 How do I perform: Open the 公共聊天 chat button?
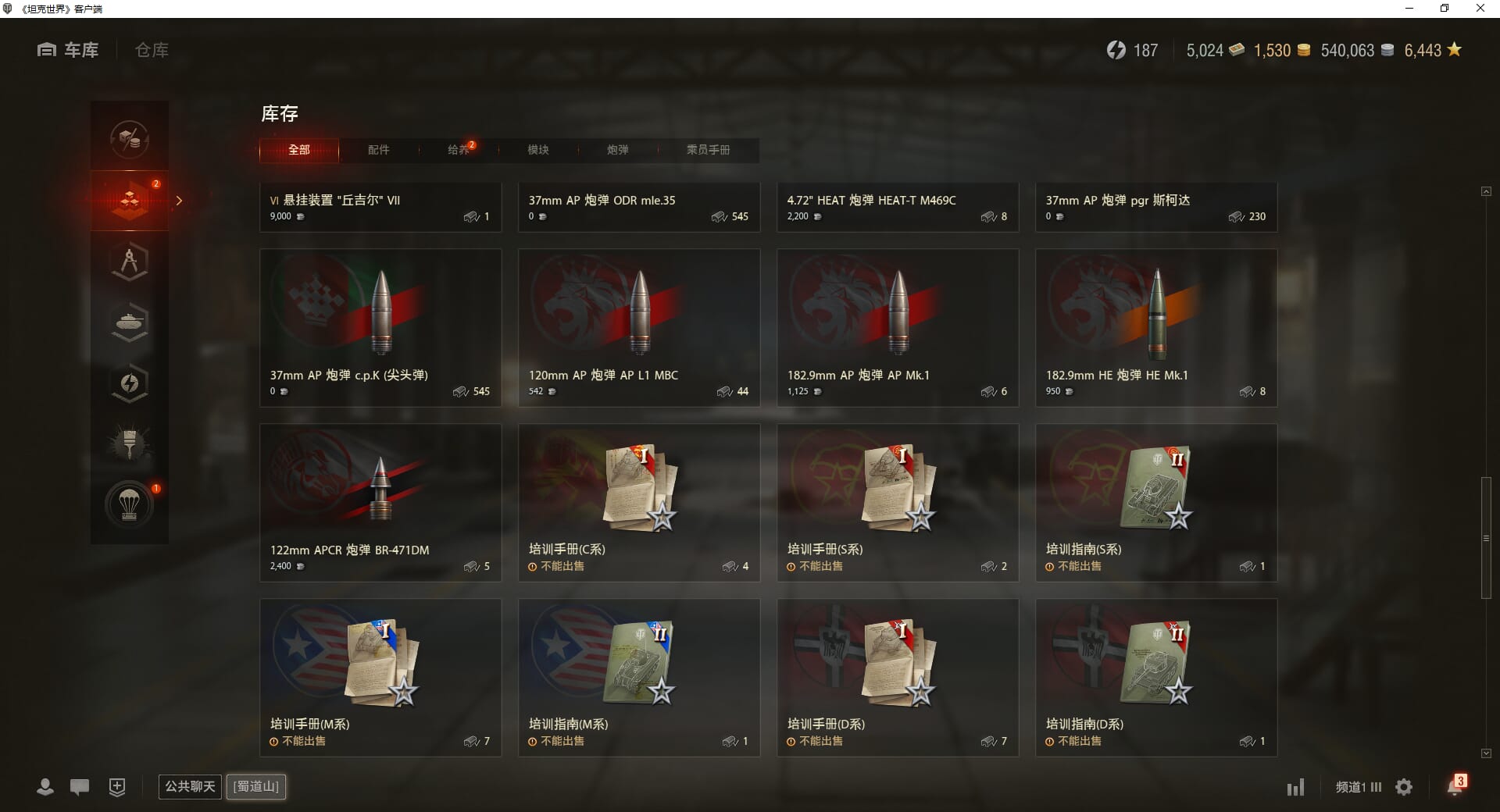pos(190,786)
